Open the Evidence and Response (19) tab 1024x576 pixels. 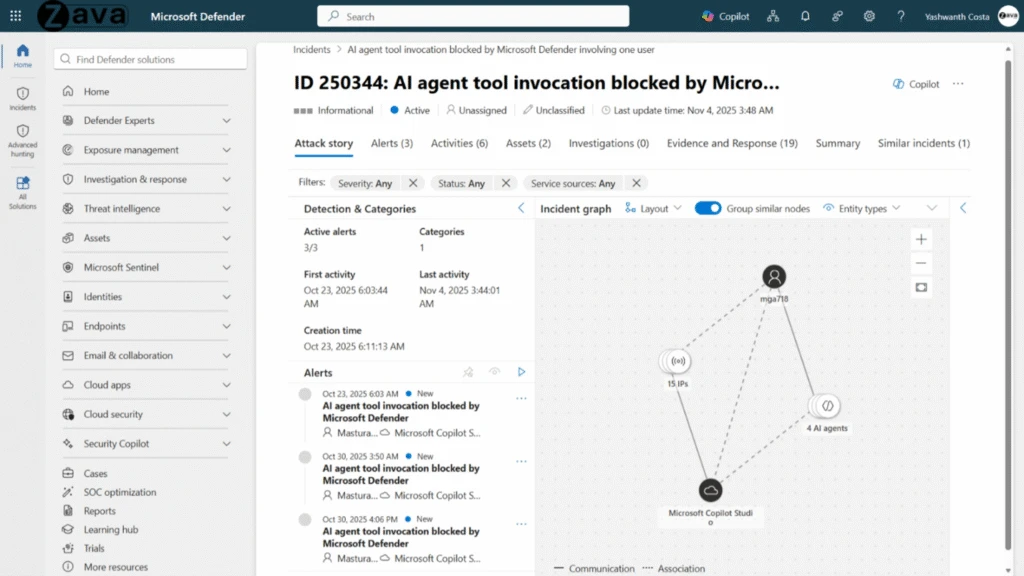732,143
